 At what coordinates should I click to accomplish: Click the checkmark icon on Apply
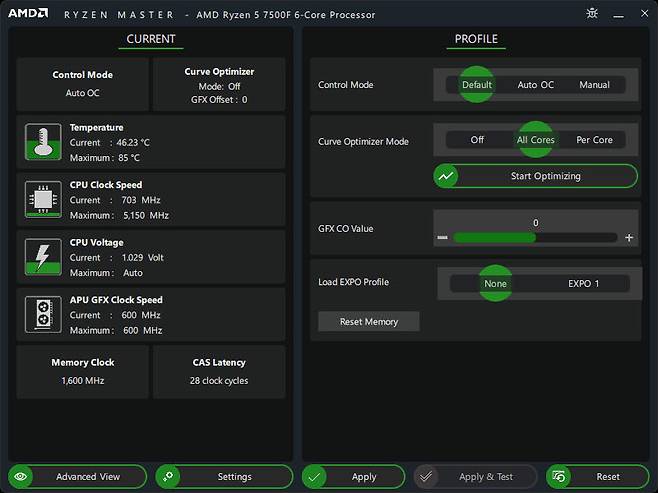pos(314,477)
